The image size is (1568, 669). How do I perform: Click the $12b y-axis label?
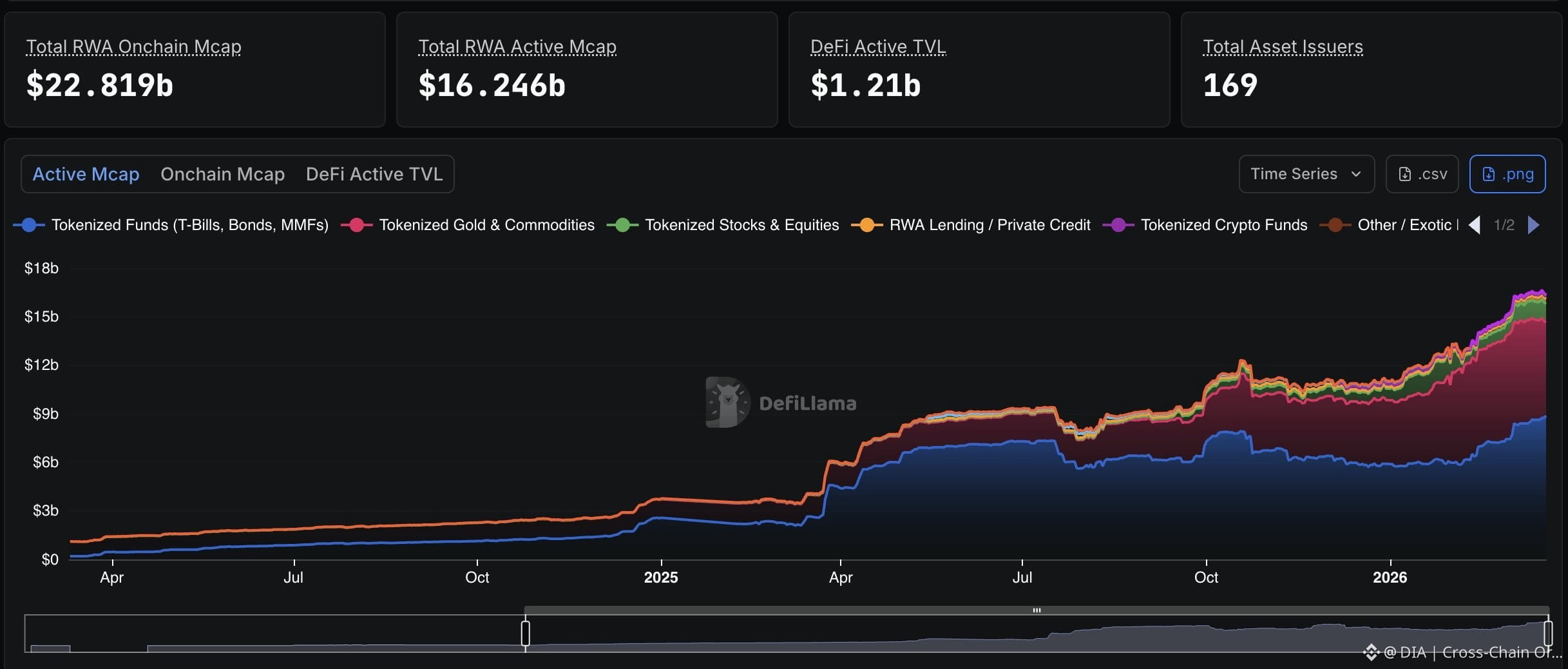click(x=41, y=365)
